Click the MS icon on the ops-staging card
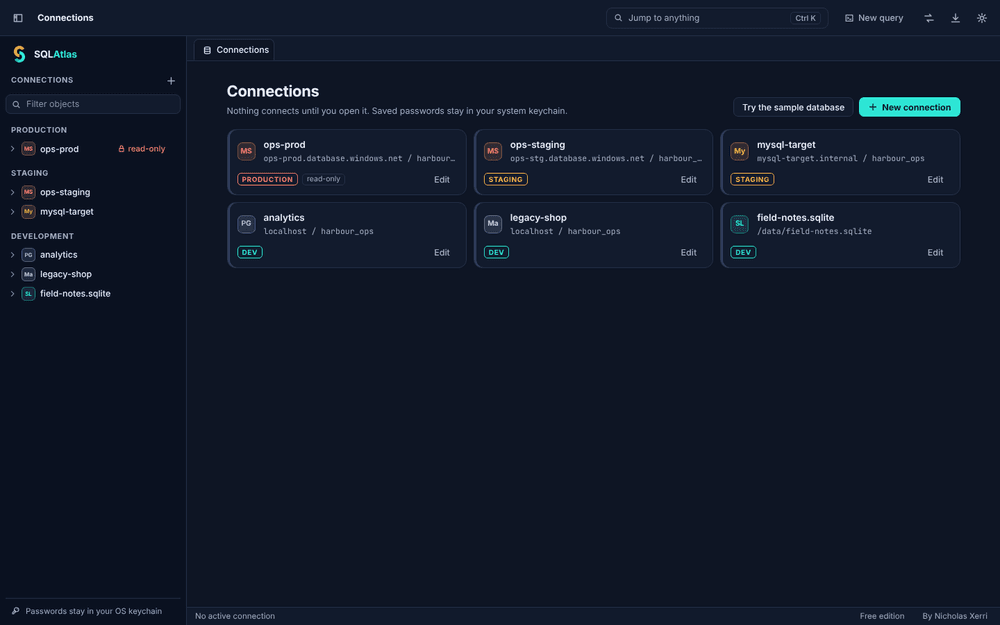The width and height of the screenshot is (1000, 625). (492, 151)
